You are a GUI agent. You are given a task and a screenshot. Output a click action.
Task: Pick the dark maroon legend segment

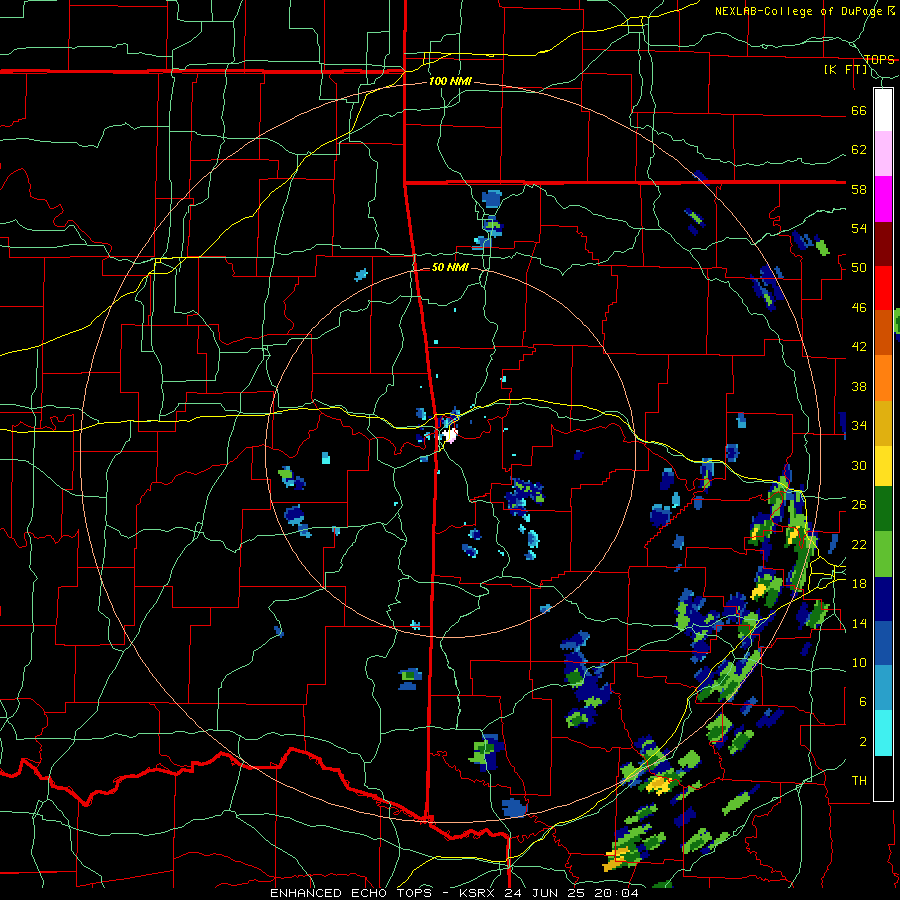click(883, 243)
